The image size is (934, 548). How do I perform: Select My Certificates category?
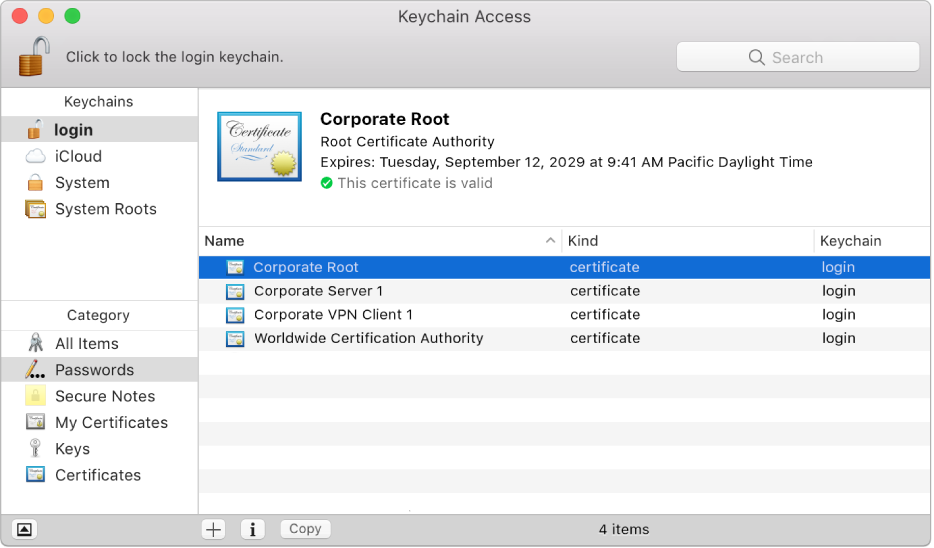pyautogui.click(x=111, y=422)
